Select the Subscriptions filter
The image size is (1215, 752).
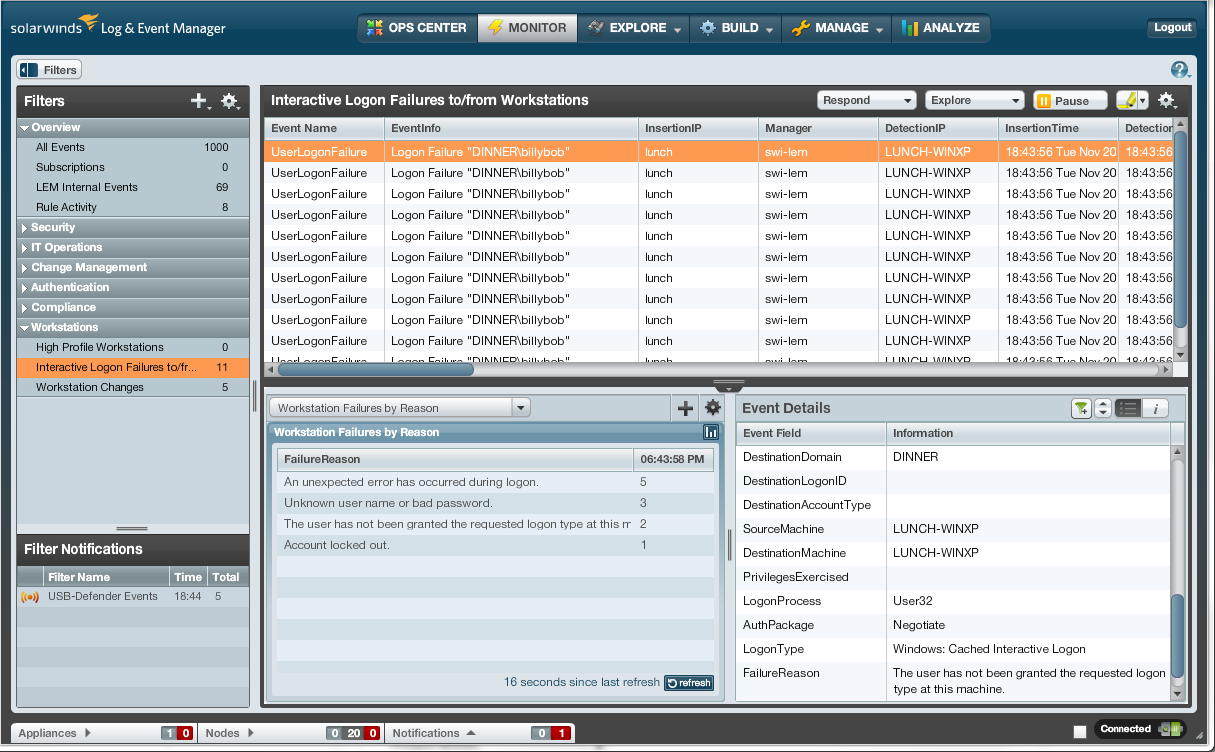[133, 167]
